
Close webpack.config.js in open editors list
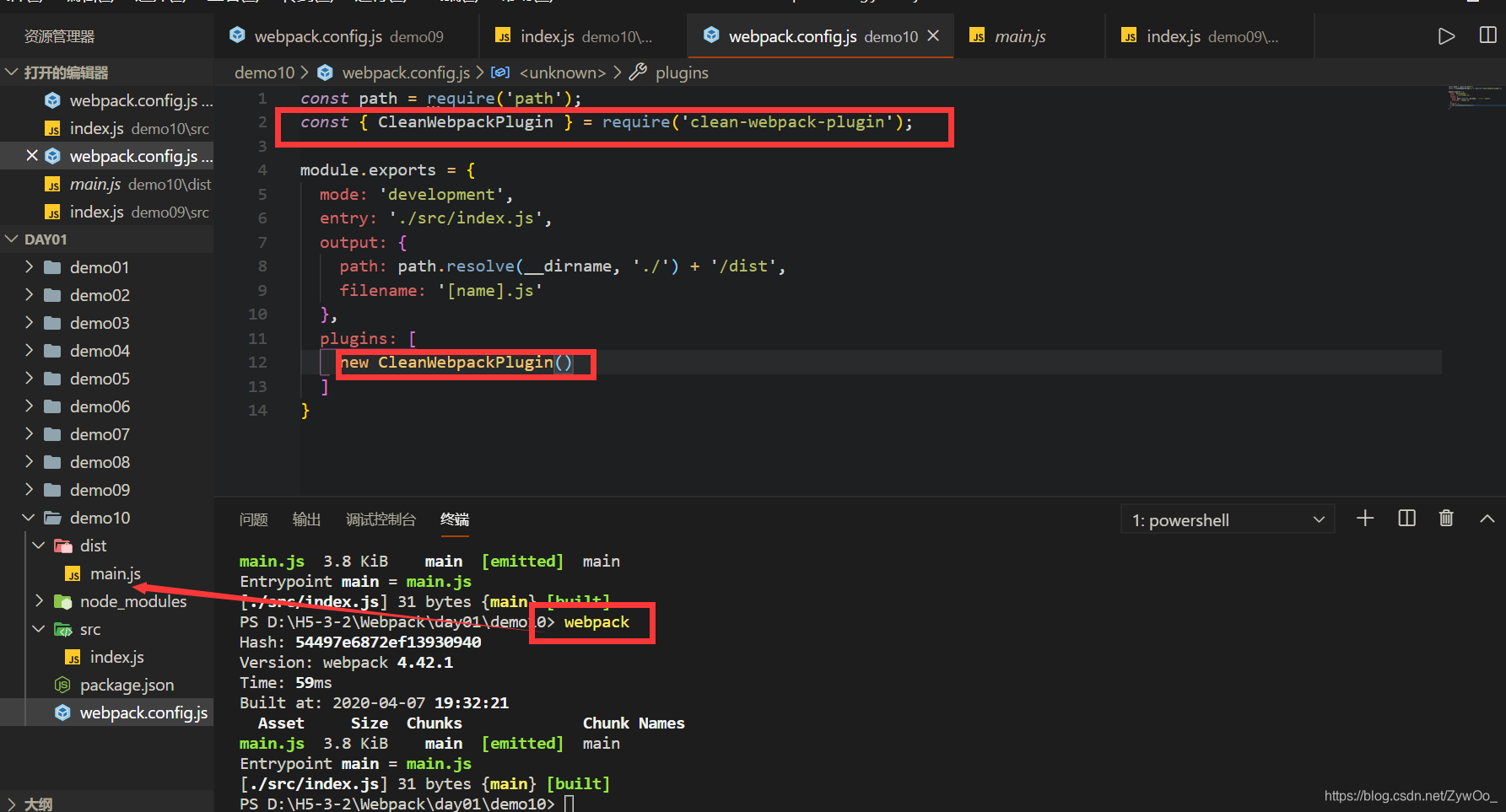[31, 156]
